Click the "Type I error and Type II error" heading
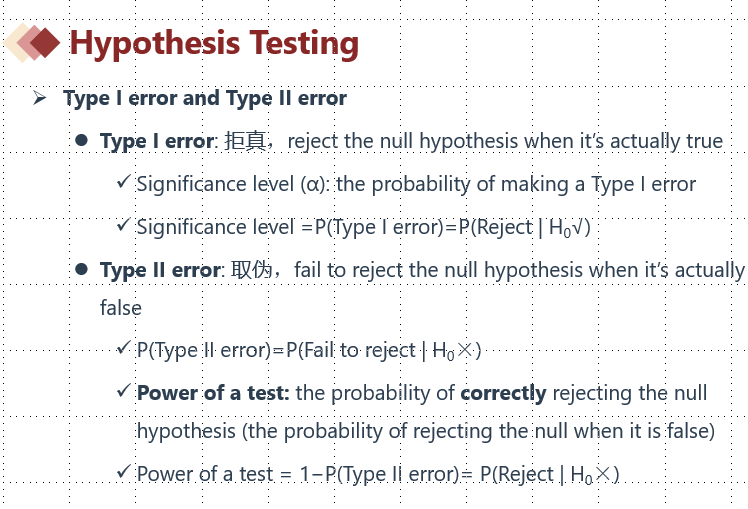 pos(204,98)
